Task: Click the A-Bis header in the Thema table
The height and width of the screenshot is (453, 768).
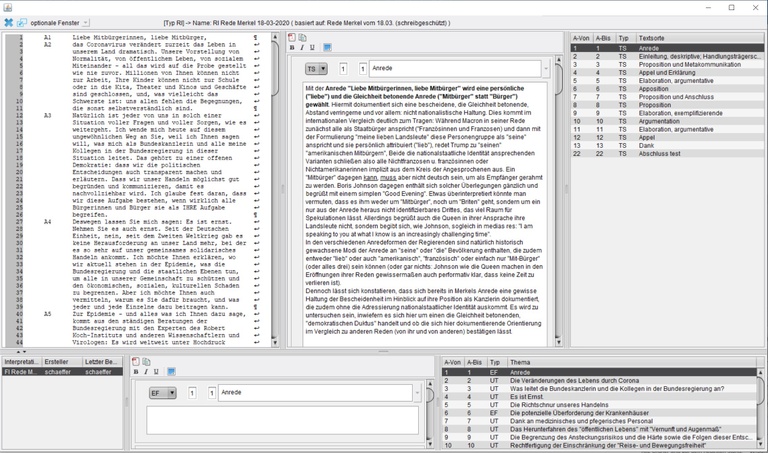Action: tap(475, 362)
